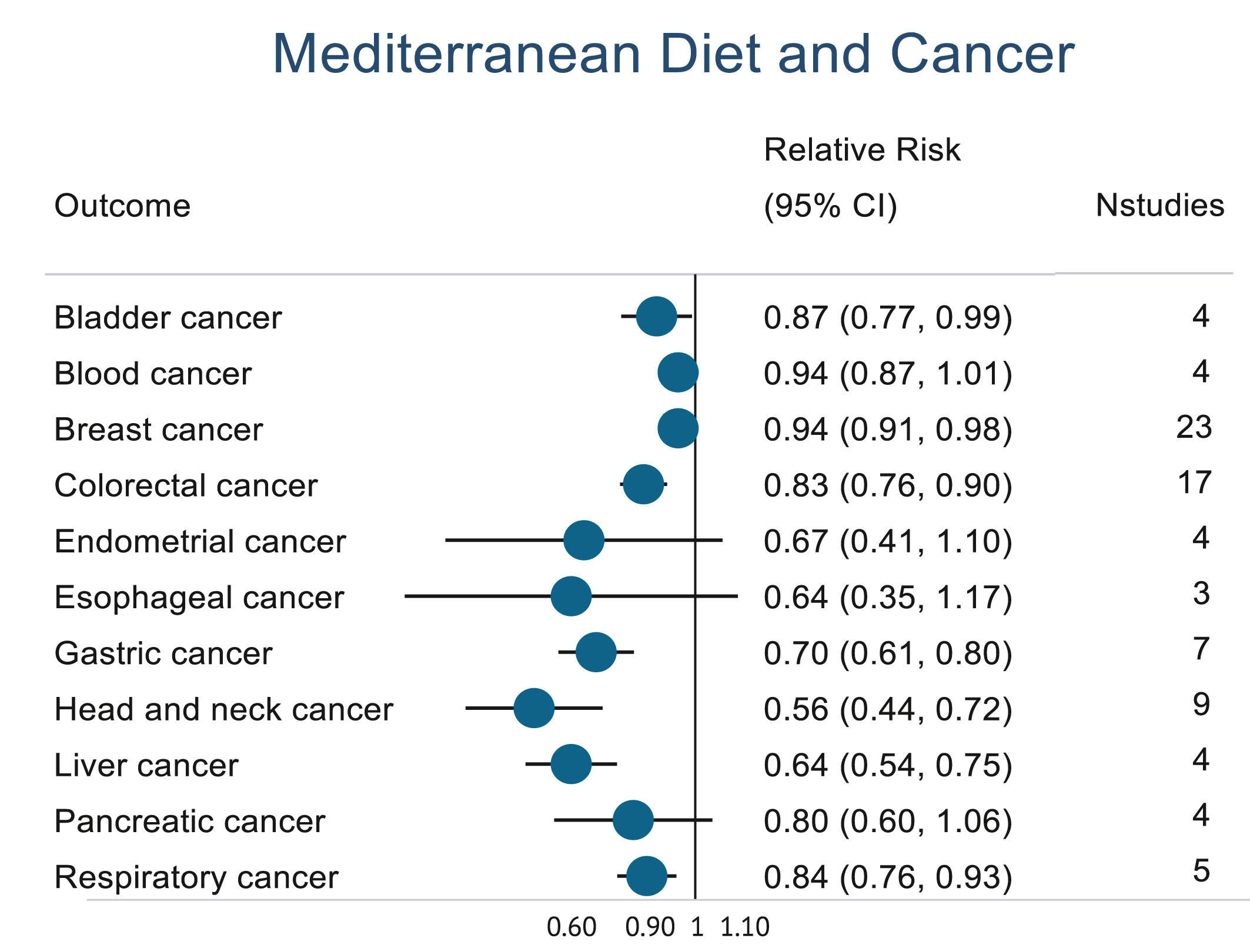Select the Breast cancer row label
The height and width of the screenshot is (952, 1250).
[158, 430]
